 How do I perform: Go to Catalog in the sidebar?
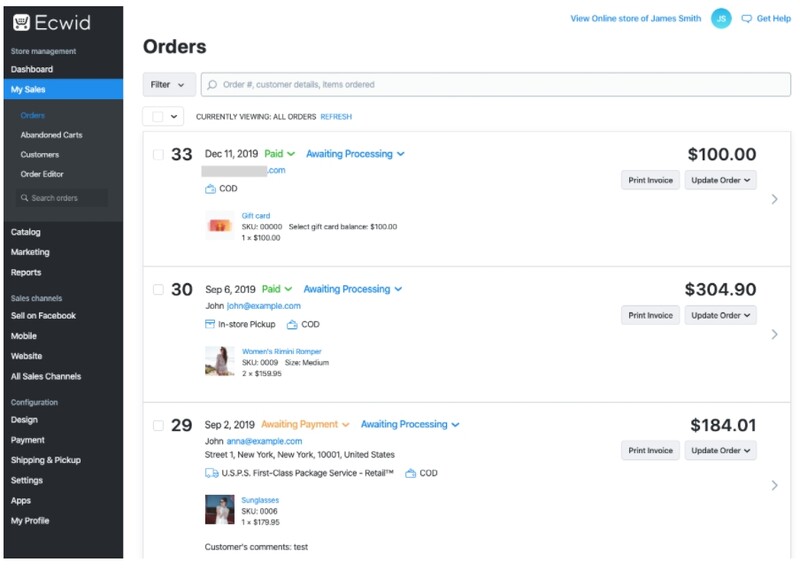coord(26,232)
